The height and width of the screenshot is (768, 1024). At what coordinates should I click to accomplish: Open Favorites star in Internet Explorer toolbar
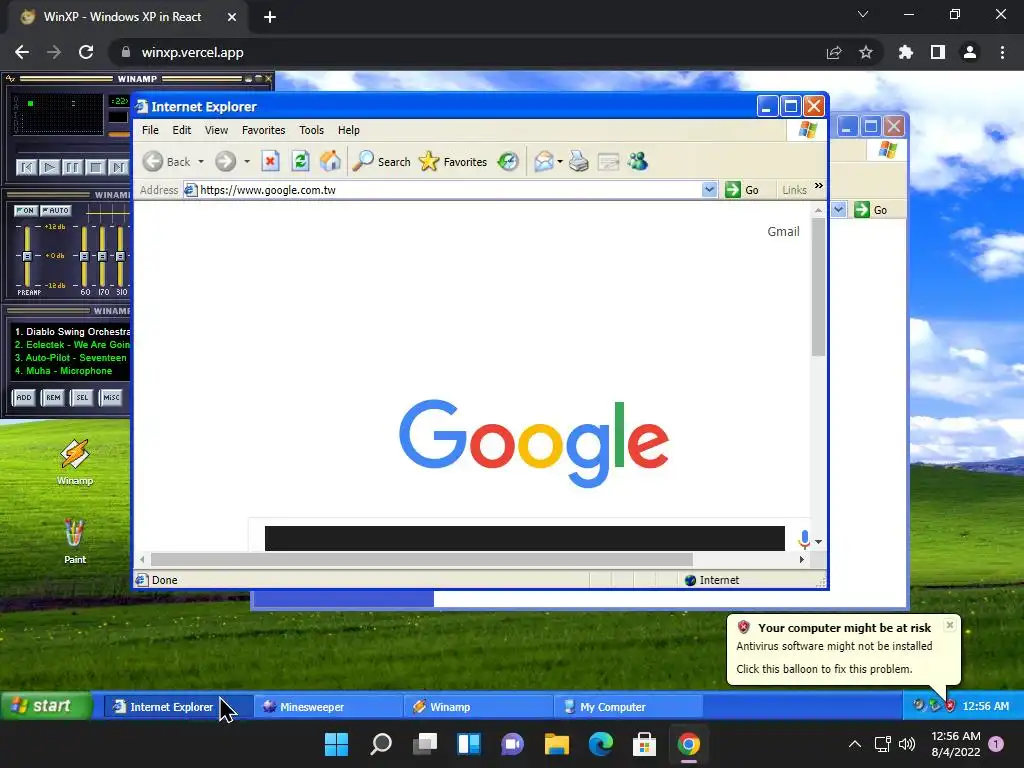pyautogui.click(x=453, y=161)
